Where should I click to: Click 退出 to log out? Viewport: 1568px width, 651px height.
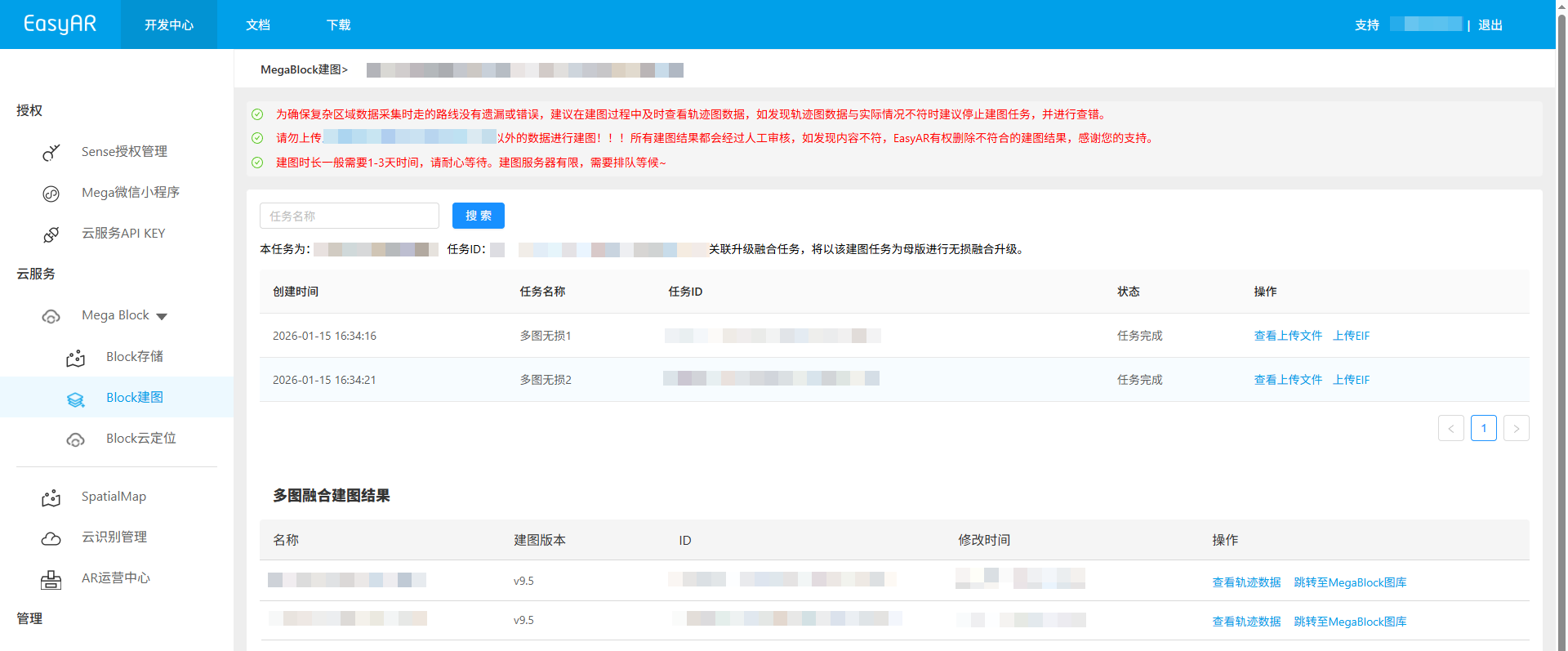pos(1490,25)
